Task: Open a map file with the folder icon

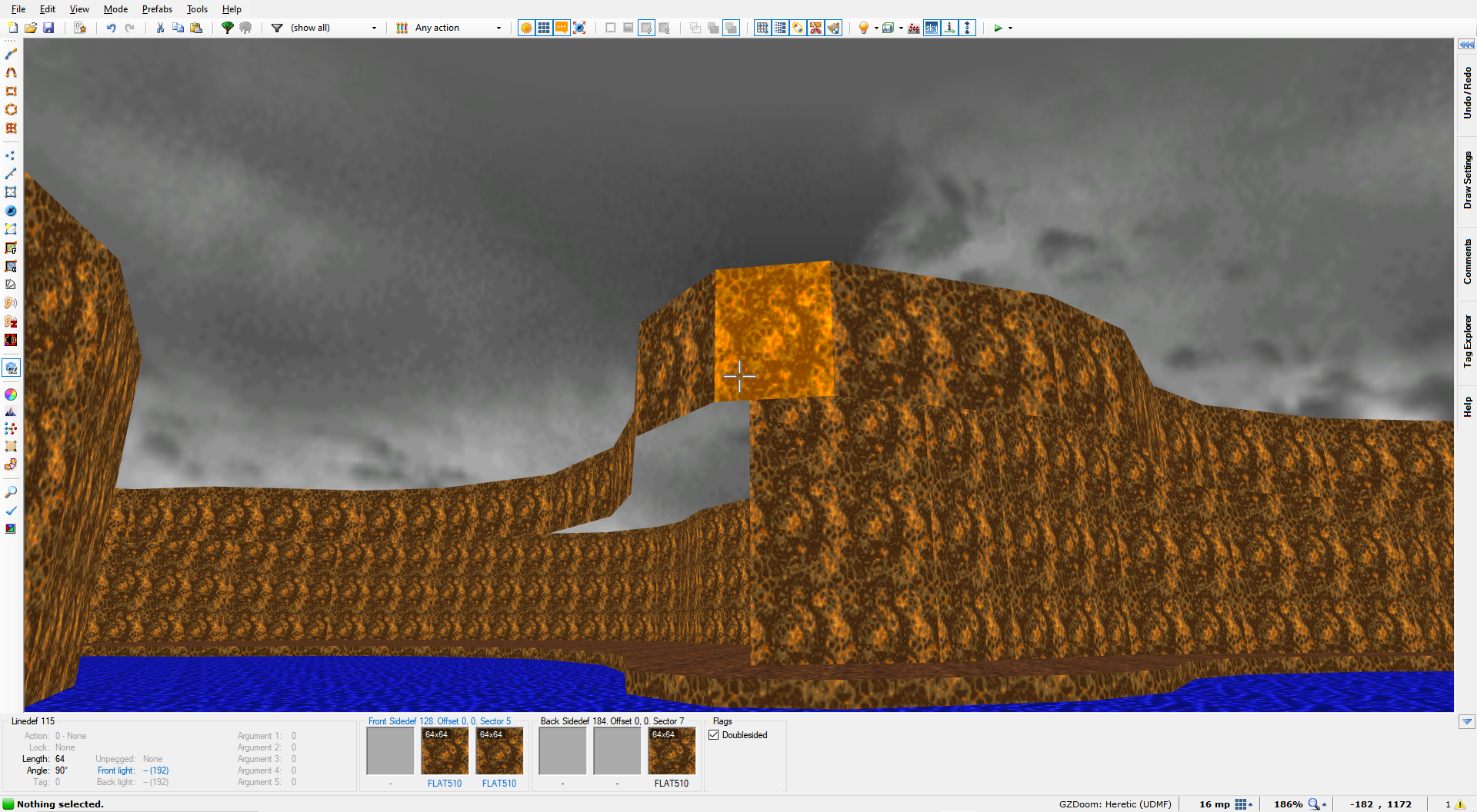Action: point(31,28)
